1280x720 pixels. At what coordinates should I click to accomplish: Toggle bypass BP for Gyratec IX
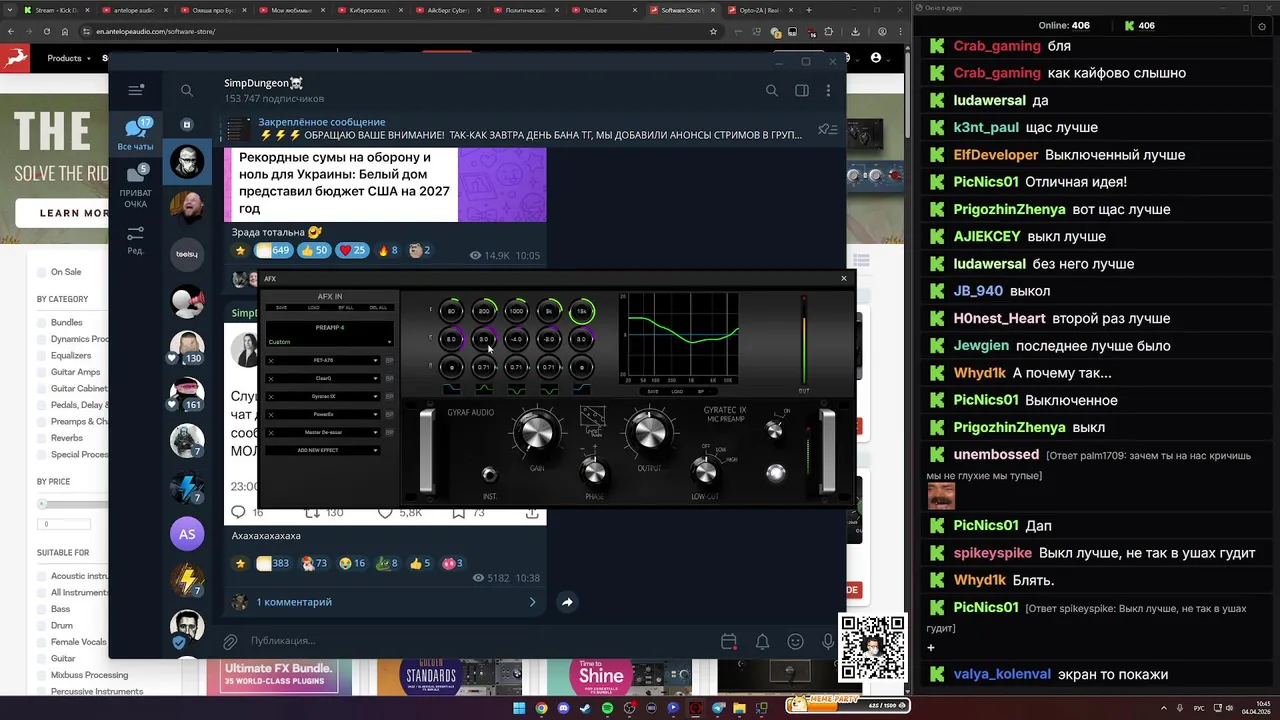click(389, 397)
